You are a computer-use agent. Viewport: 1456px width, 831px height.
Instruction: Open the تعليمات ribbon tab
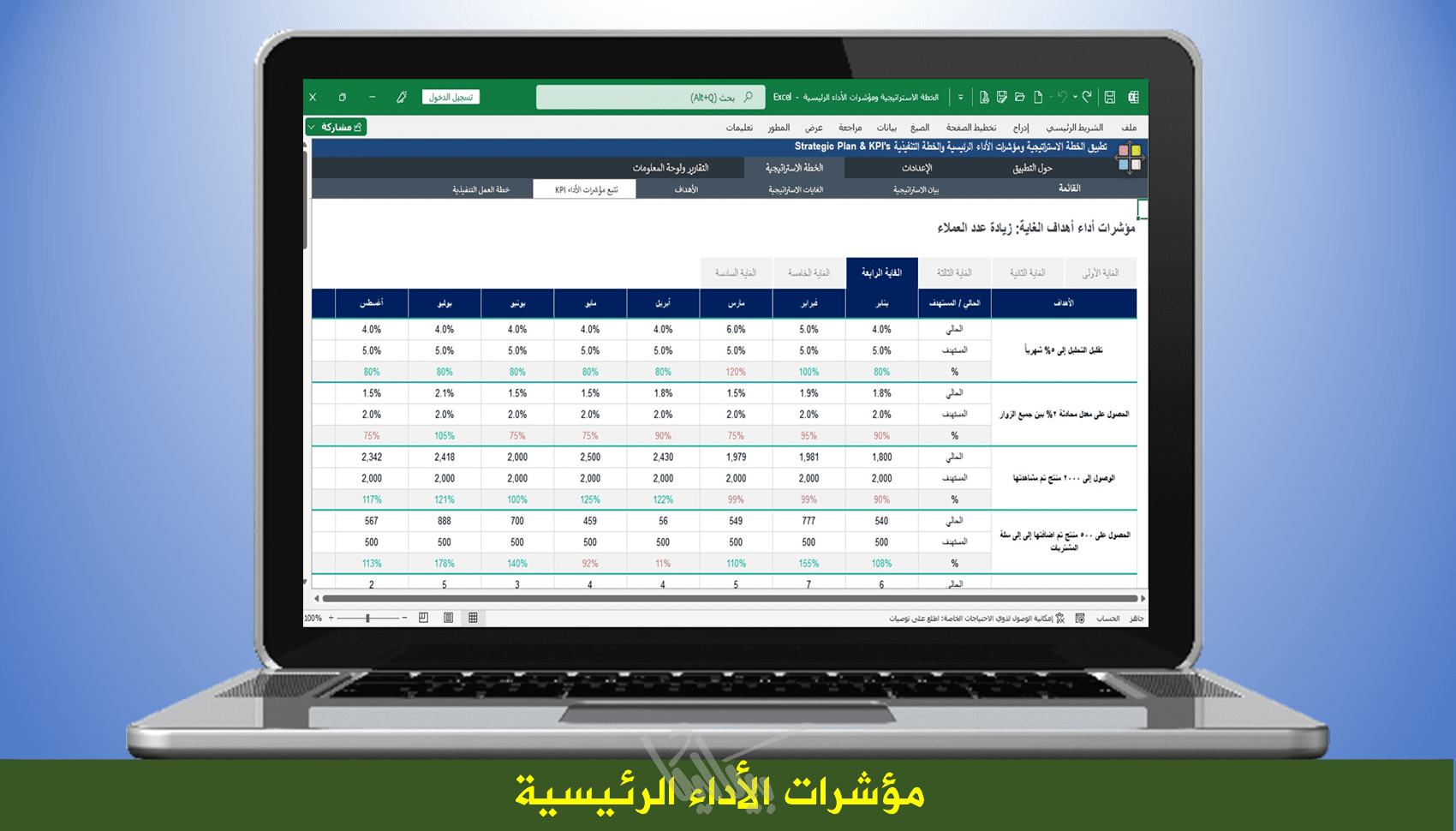(x=739, y=128)
